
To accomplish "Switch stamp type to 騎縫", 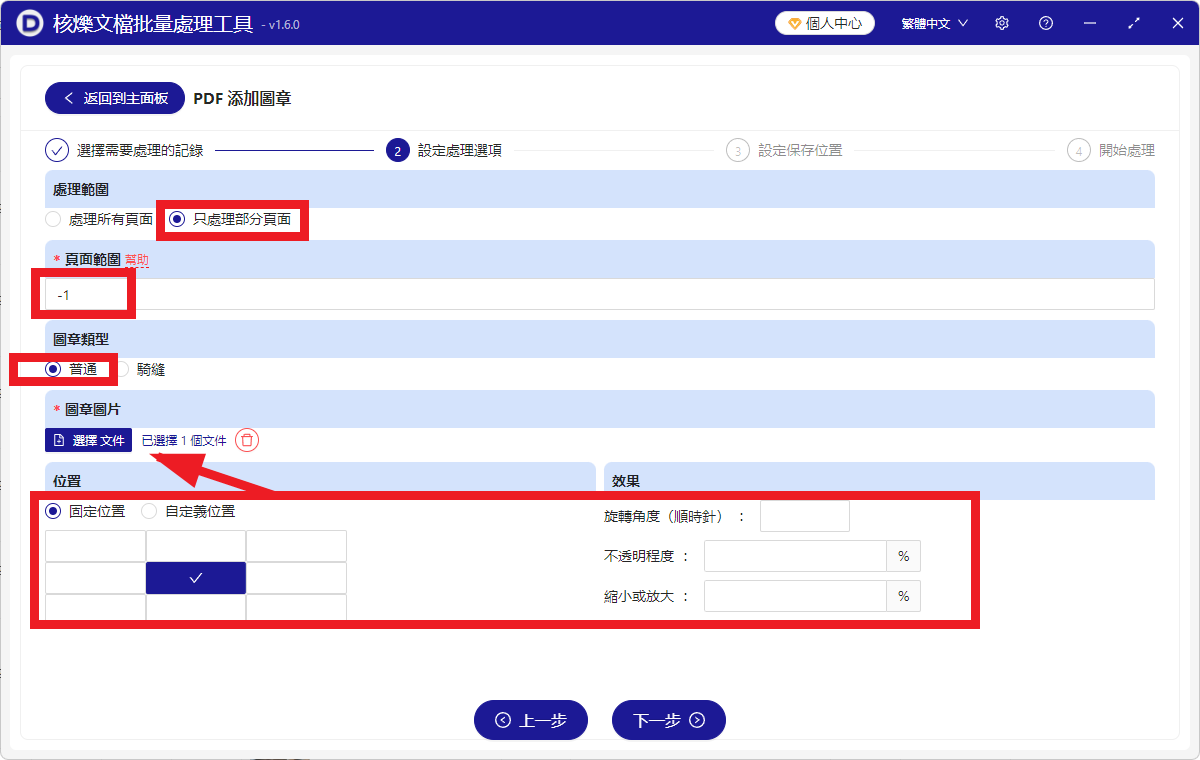I will pyautogui.click(x=129, y=368).
